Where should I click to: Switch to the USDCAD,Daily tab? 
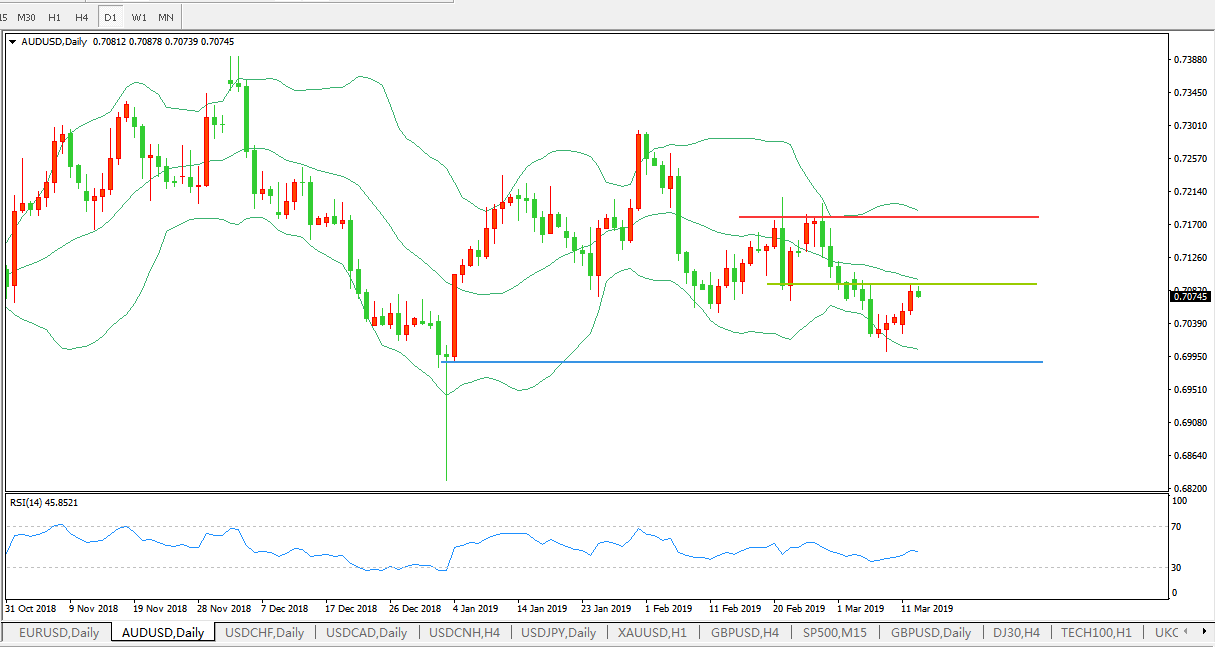point(366,632)
